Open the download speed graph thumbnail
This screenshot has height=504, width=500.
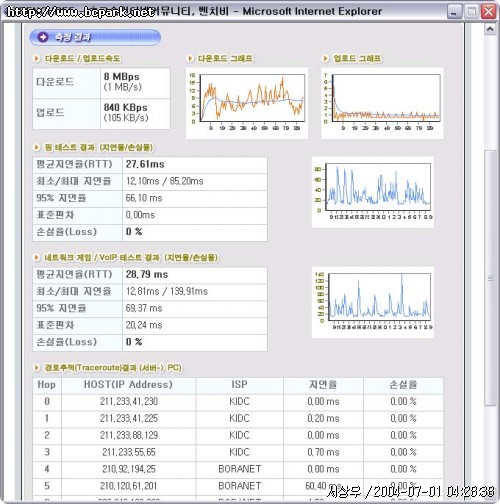click(x=247, y=103)
